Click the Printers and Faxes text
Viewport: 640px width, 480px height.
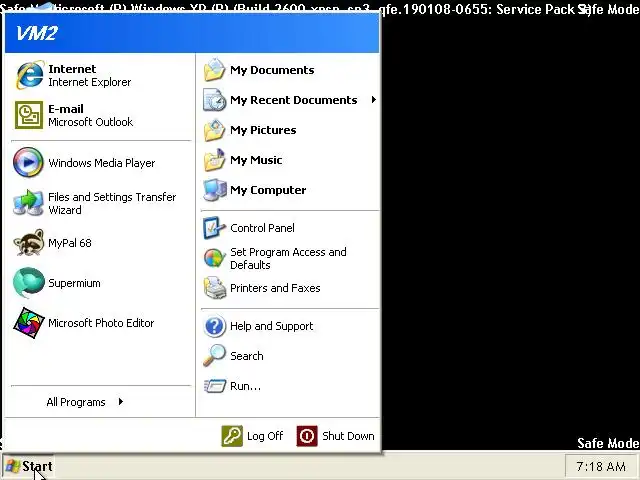(x=275, y=288)
